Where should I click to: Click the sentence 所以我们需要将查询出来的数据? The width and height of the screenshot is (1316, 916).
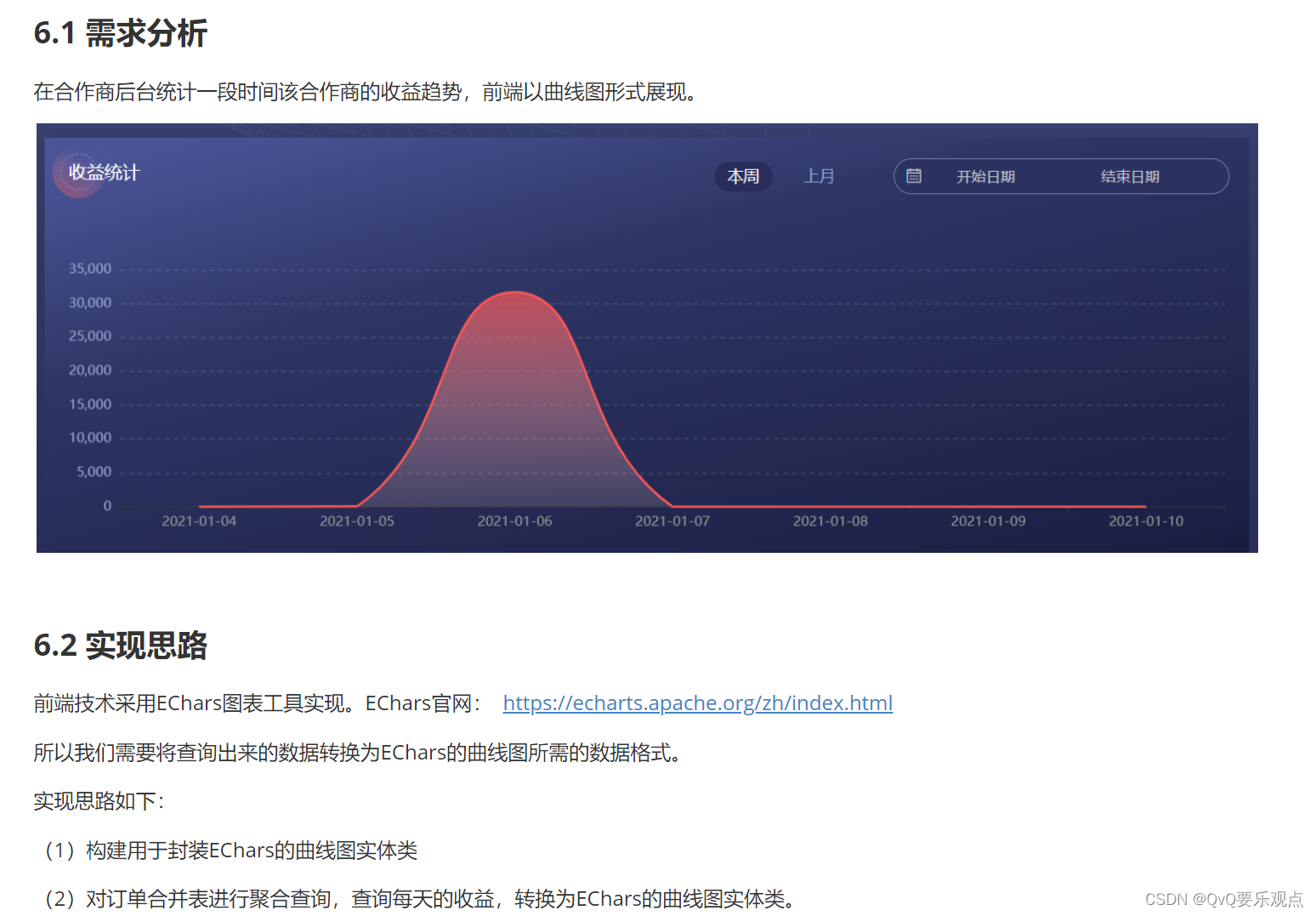pyautogui.click(x=358, y=753)
